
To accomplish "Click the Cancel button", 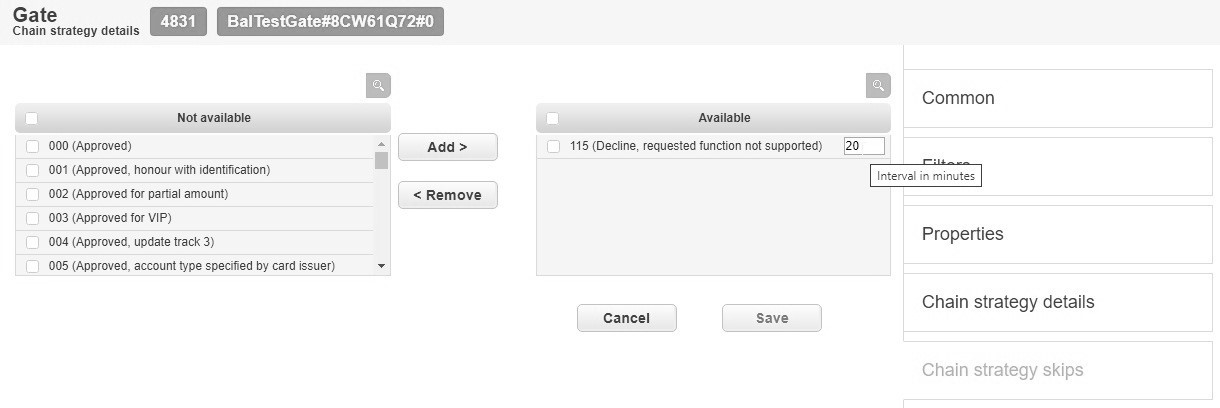I will [x=627, y=318].
